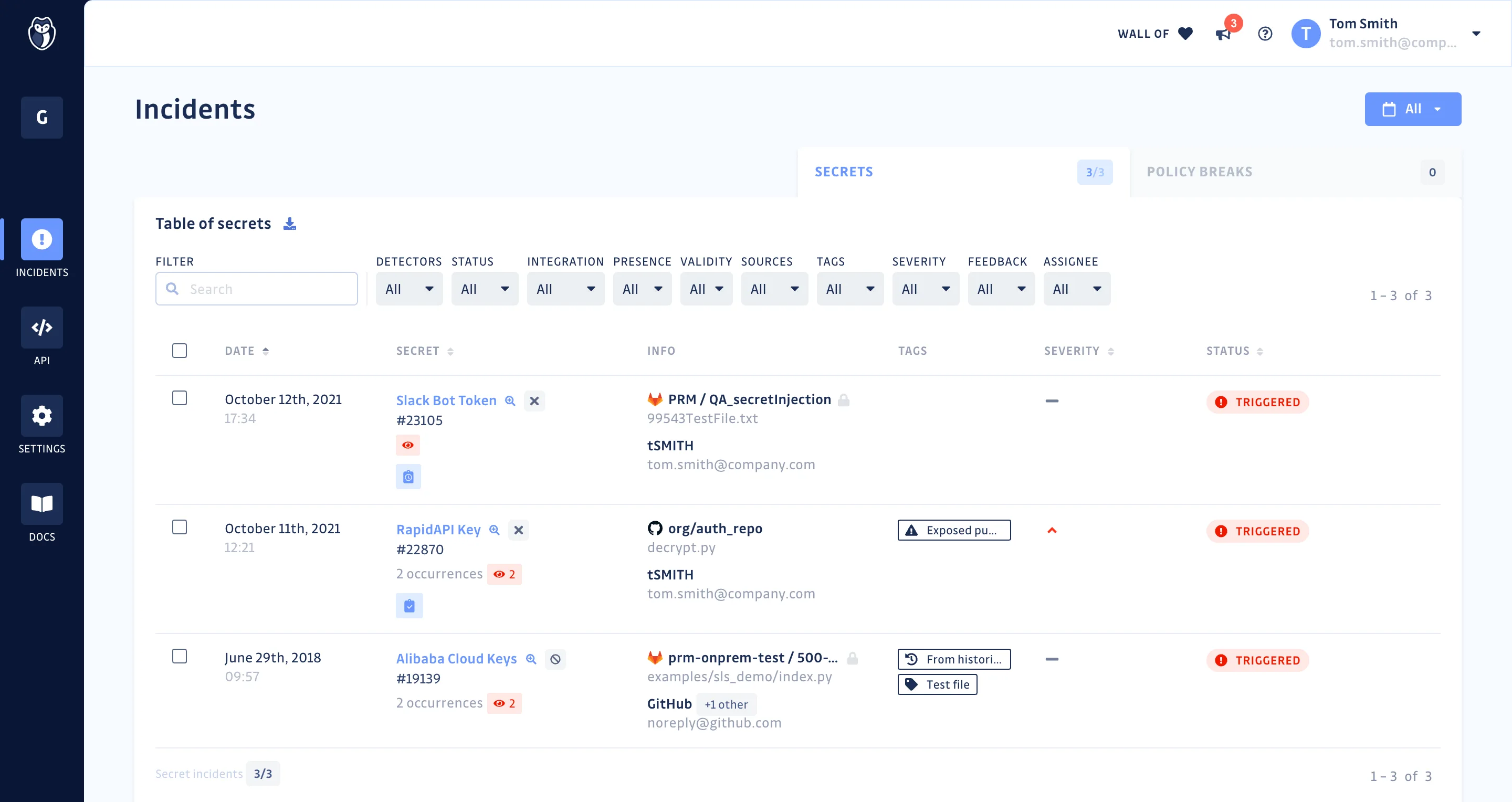Tick the select-all checkbox in table header
Viewport: 1512px width, 802px height.
click(x=180, y=351)
